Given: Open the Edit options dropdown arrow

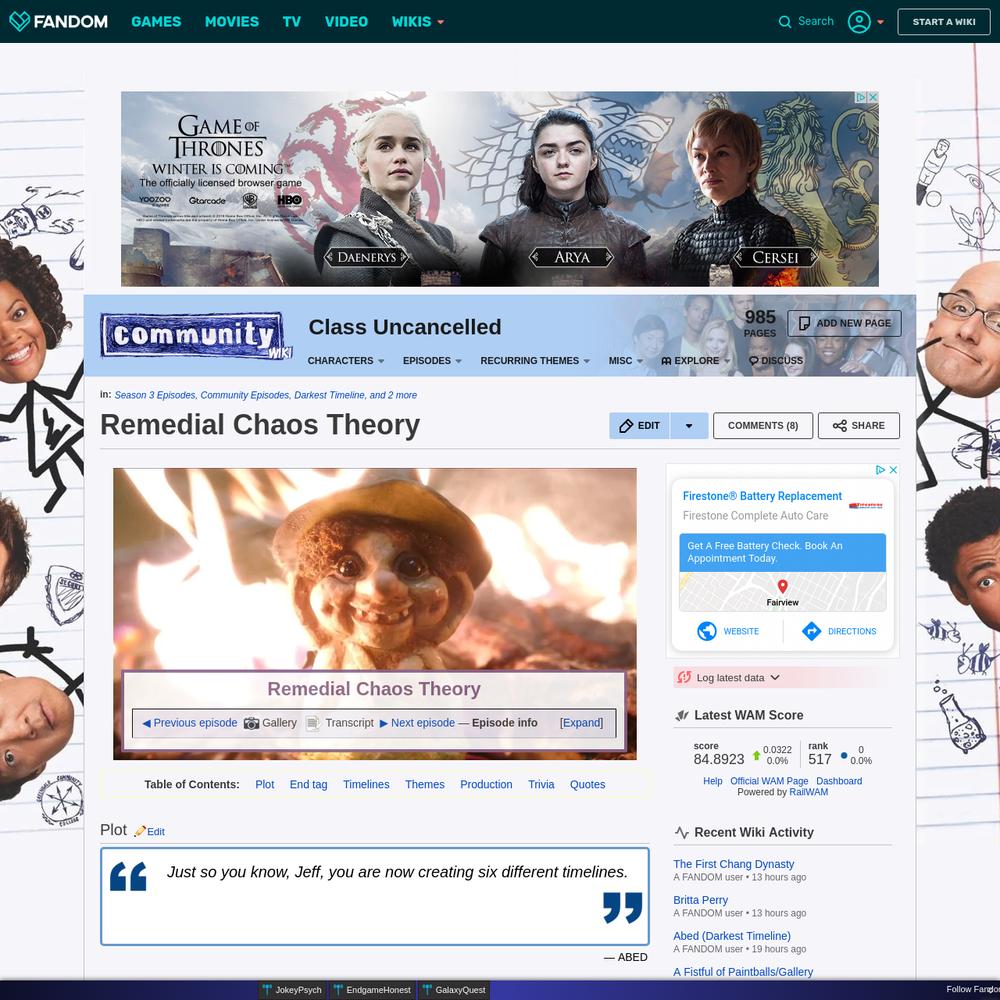Looking at the screenshot, I should [689, 425].
